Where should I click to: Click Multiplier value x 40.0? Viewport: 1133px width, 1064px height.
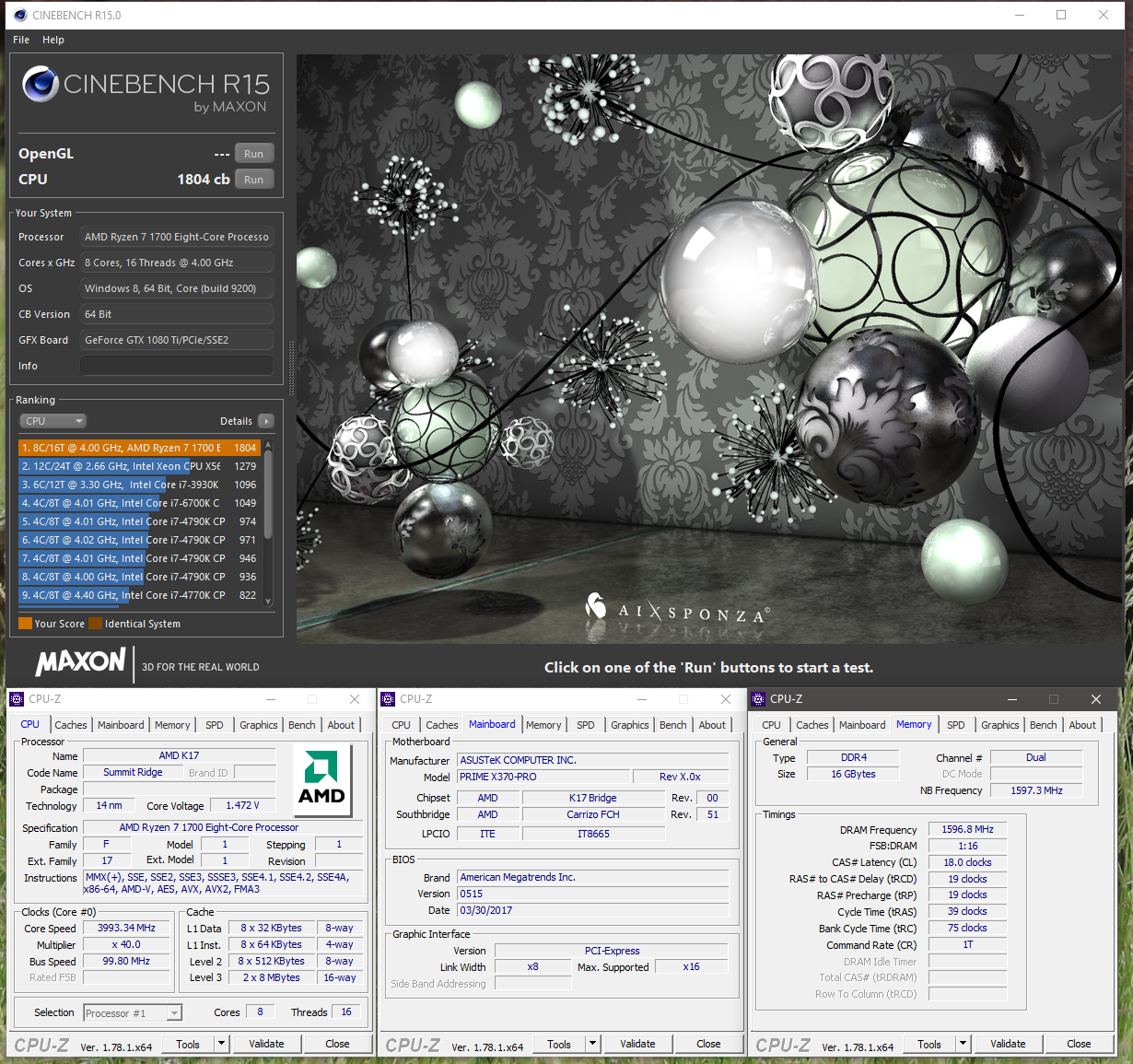coord(126,944)
